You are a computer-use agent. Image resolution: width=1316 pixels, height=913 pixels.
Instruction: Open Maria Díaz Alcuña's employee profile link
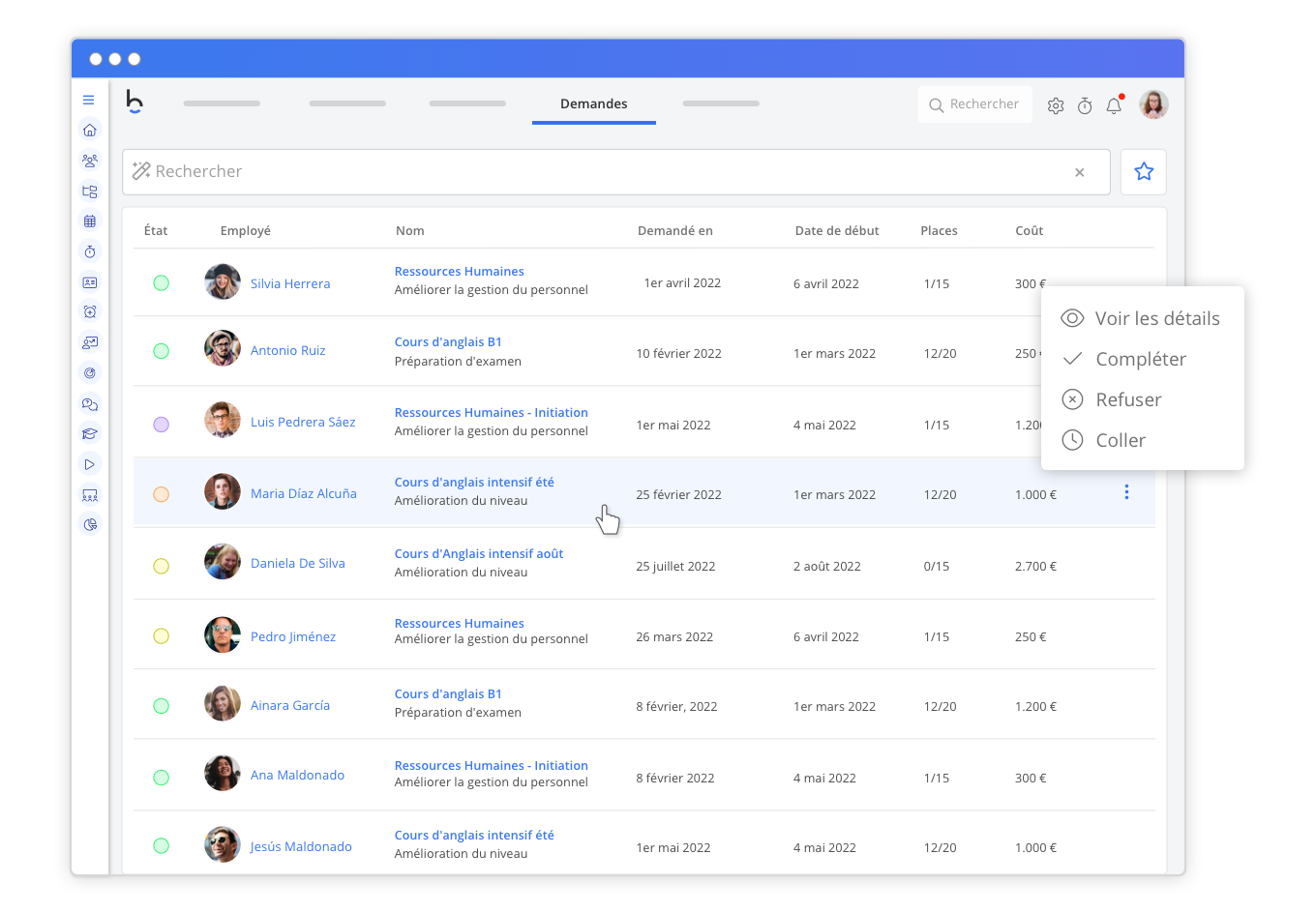point(303,493)
